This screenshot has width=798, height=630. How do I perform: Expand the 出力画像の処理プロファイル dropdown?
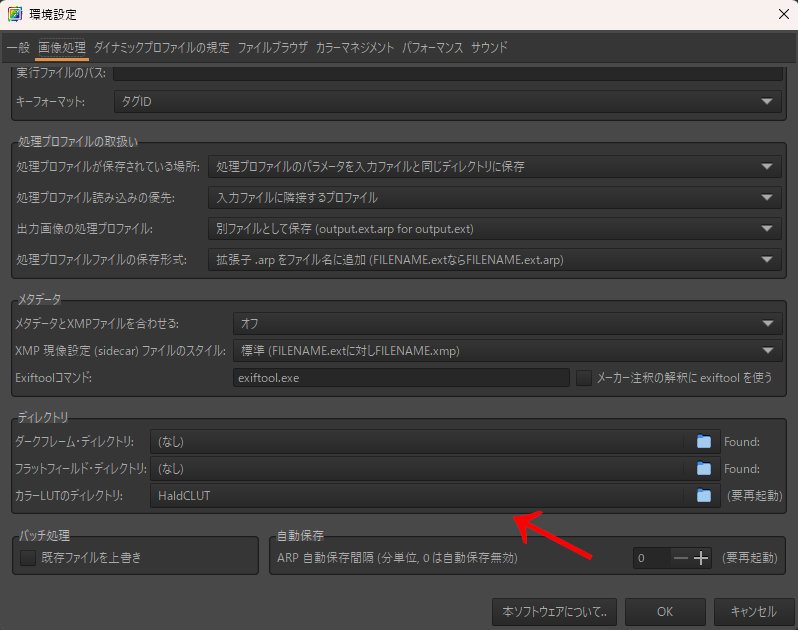[x=495, y=228]
